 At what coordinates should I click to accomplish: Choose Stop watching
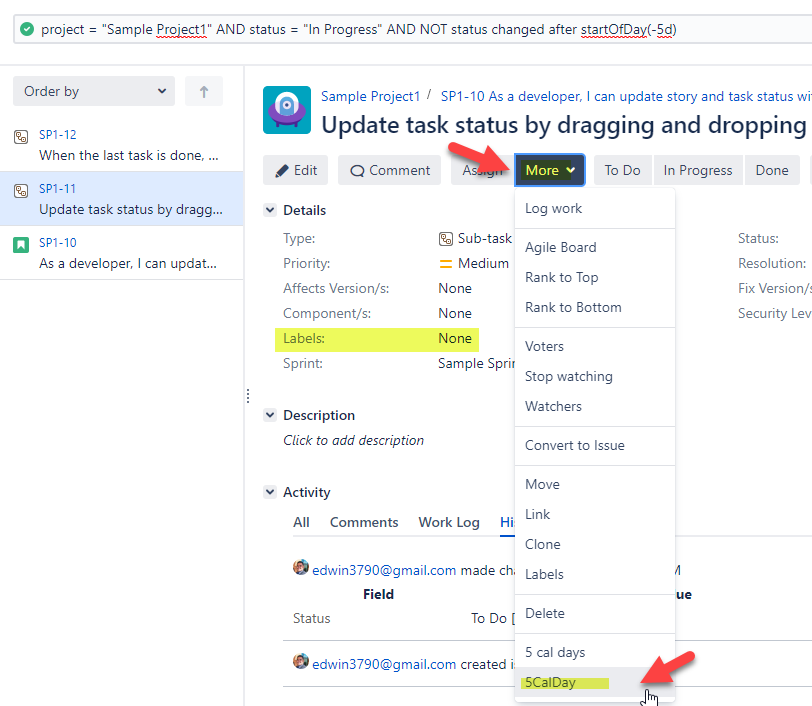pyautogui.click(x=594, y=376)
